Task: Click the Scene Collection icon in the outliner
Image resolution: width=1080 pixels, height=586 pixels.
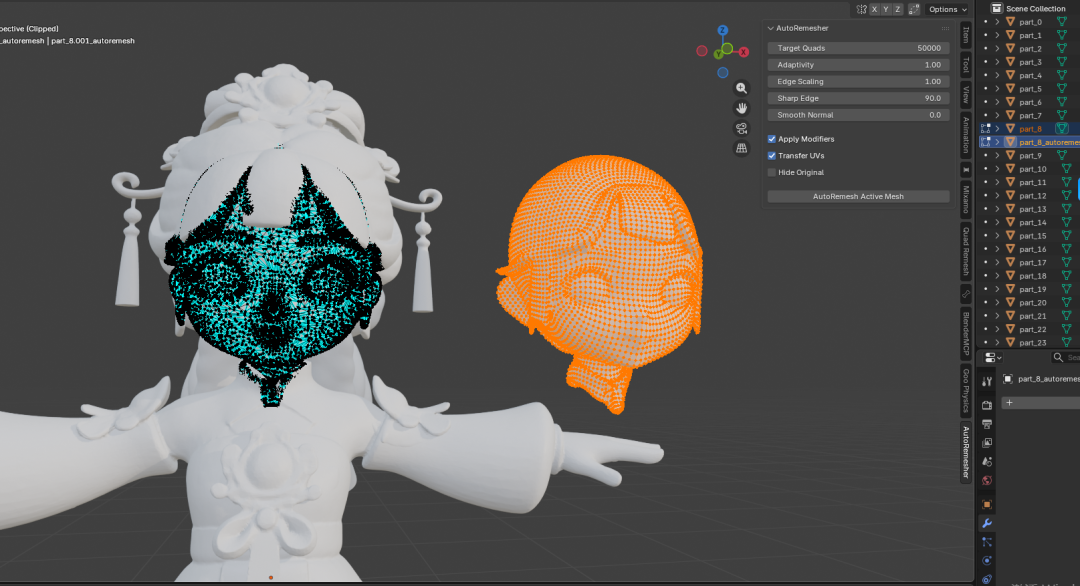Action: tap(996, 8)
